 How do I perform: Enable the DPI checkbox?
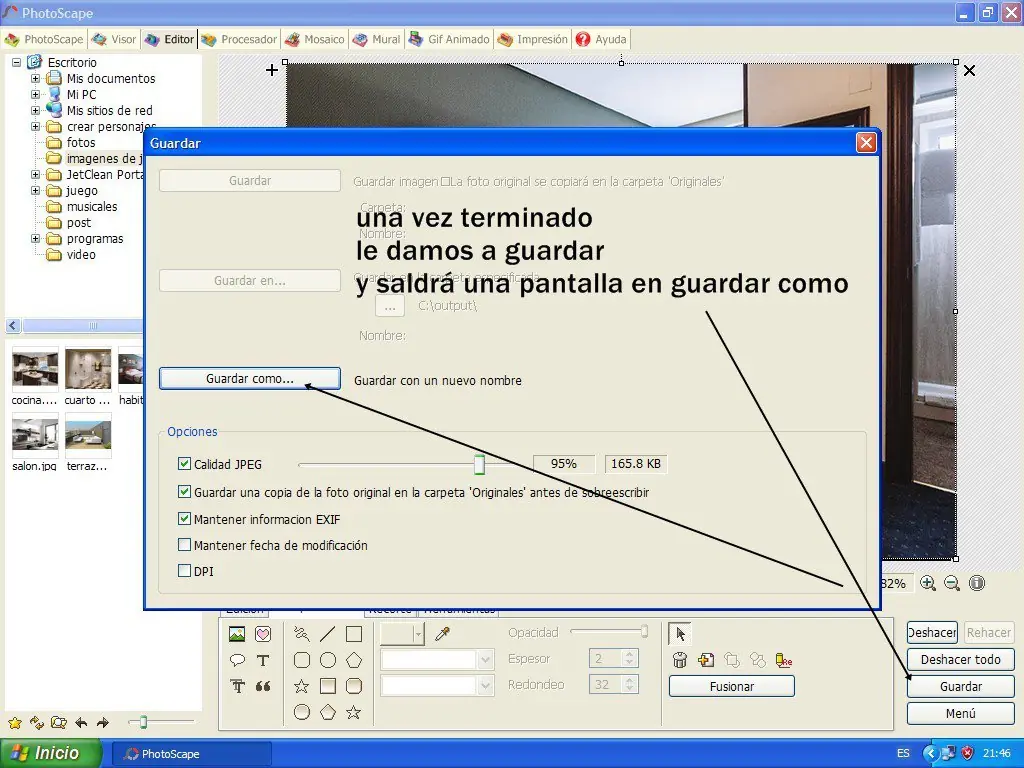click(184, 571)
